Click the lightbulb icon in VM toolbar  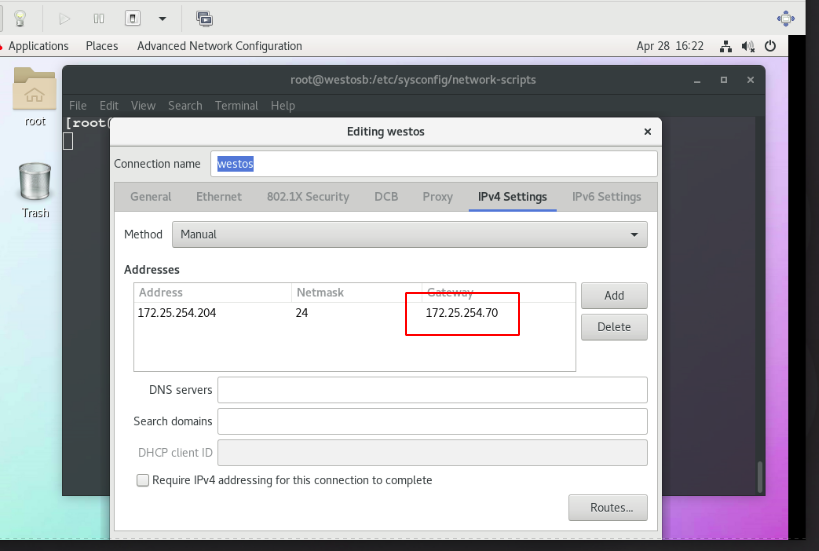point(20,19)
